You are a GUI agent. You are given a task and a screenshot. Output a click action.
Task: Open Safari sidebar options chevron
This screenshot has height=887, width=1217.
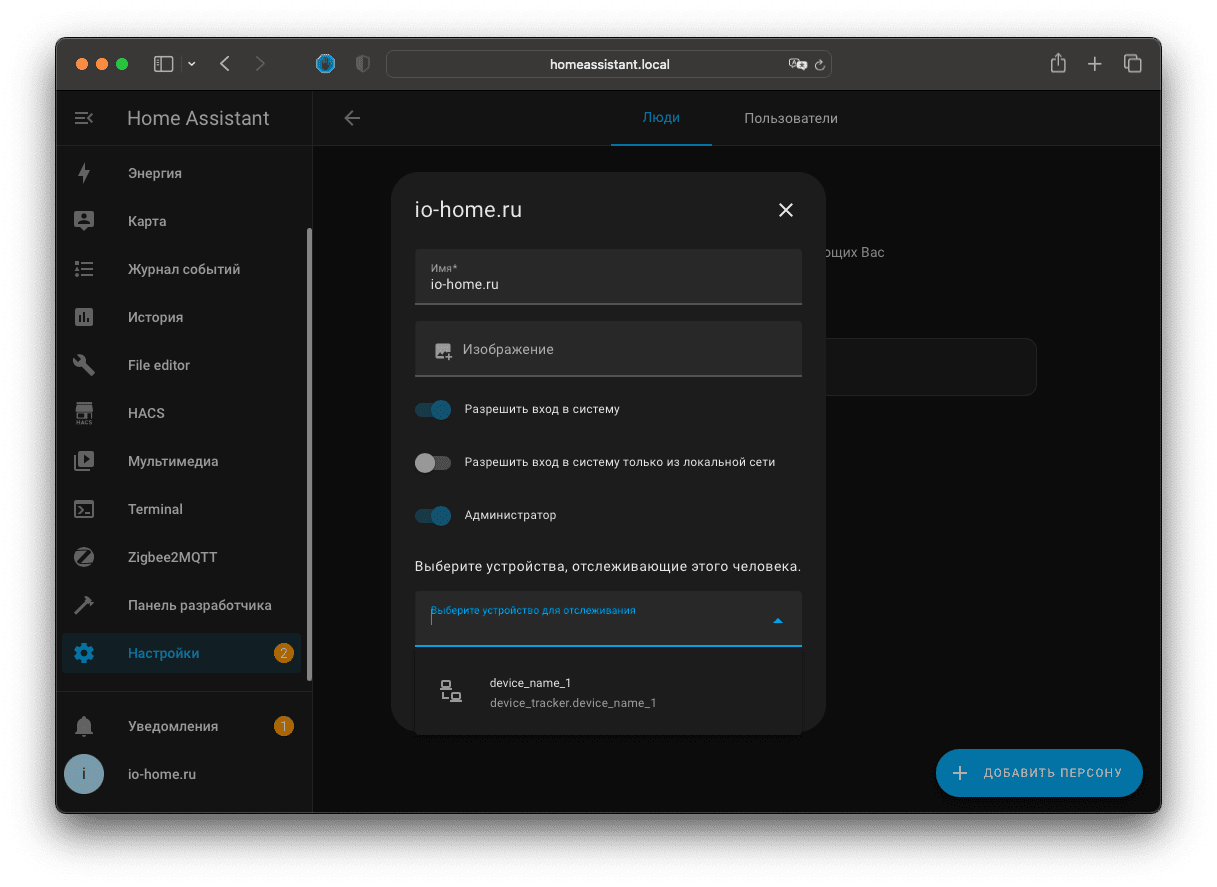pos(192,64)
